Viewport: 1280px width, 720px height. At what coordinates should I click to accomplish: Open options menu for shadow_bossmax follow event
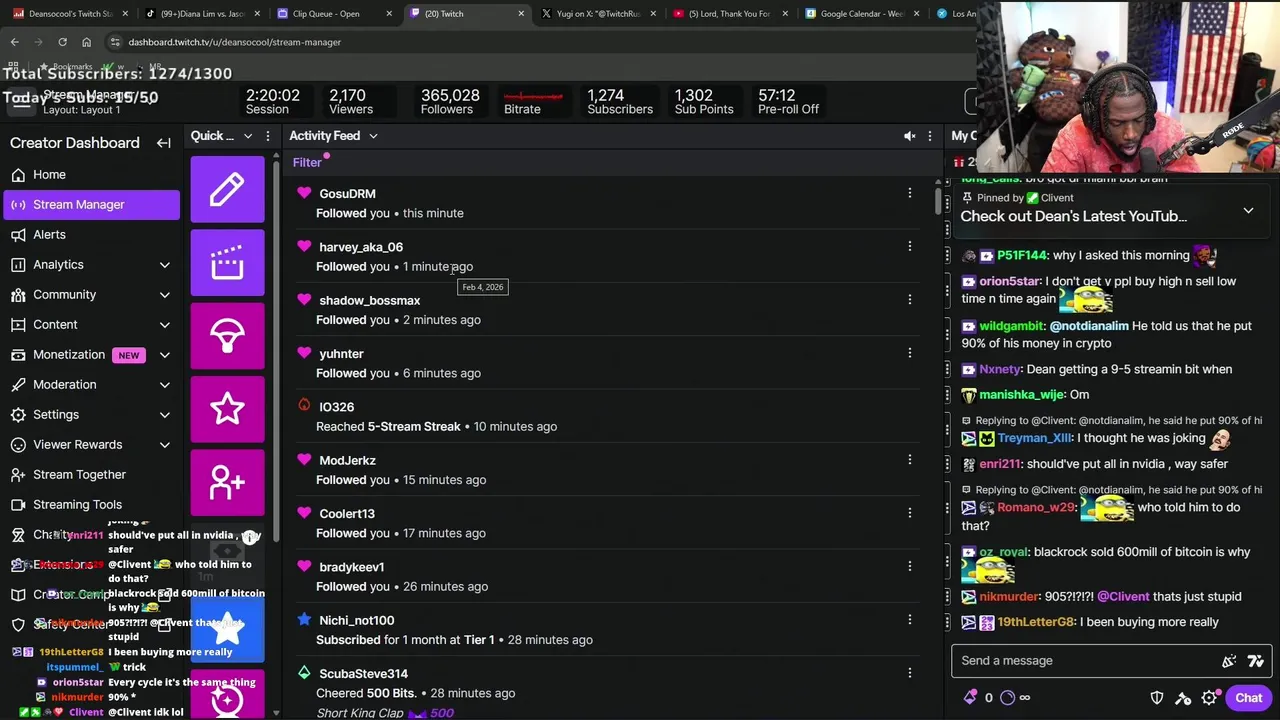pos(909,299)
